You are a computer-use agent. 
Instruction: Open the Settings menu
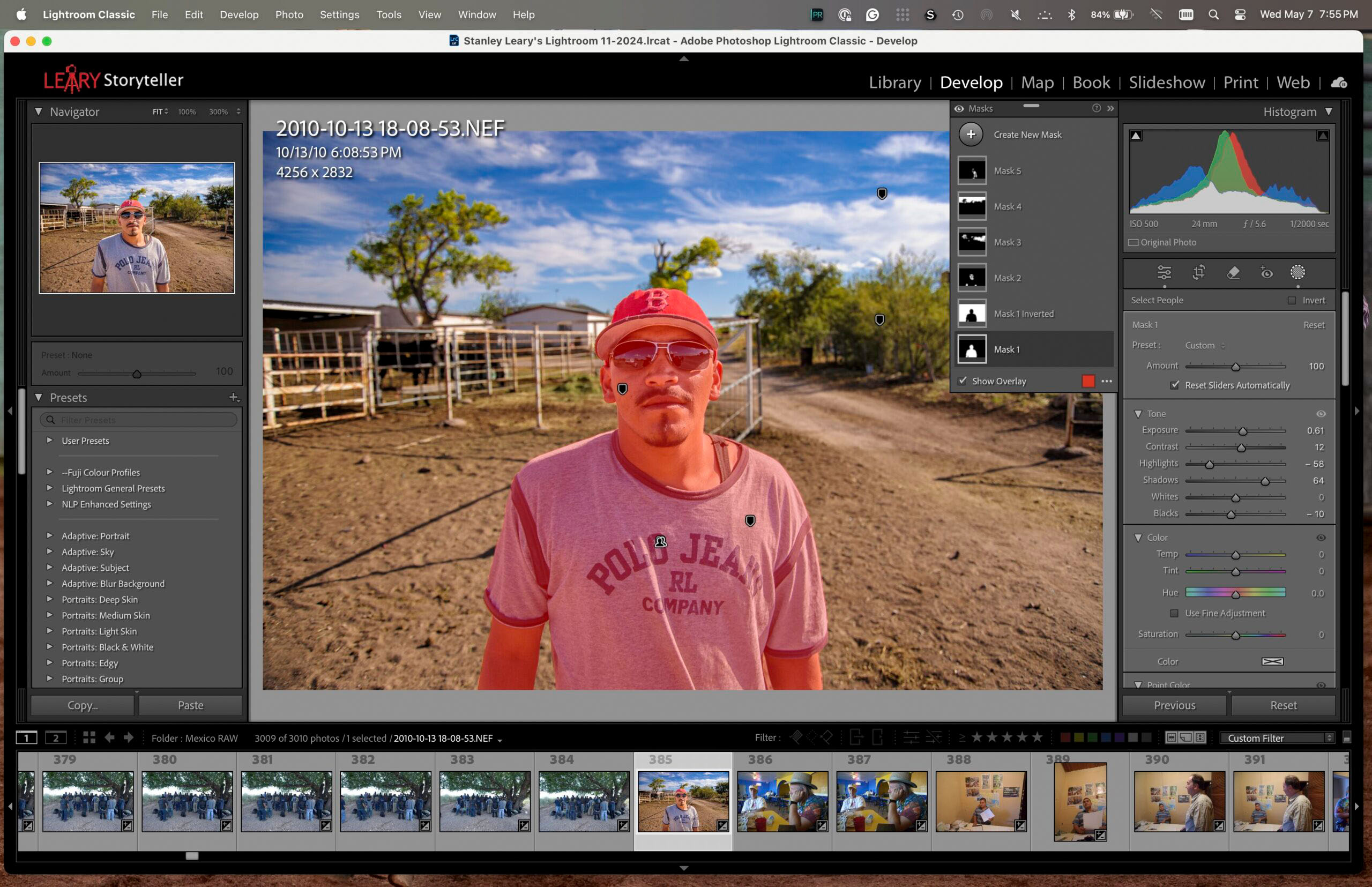(x=339, y=14)
